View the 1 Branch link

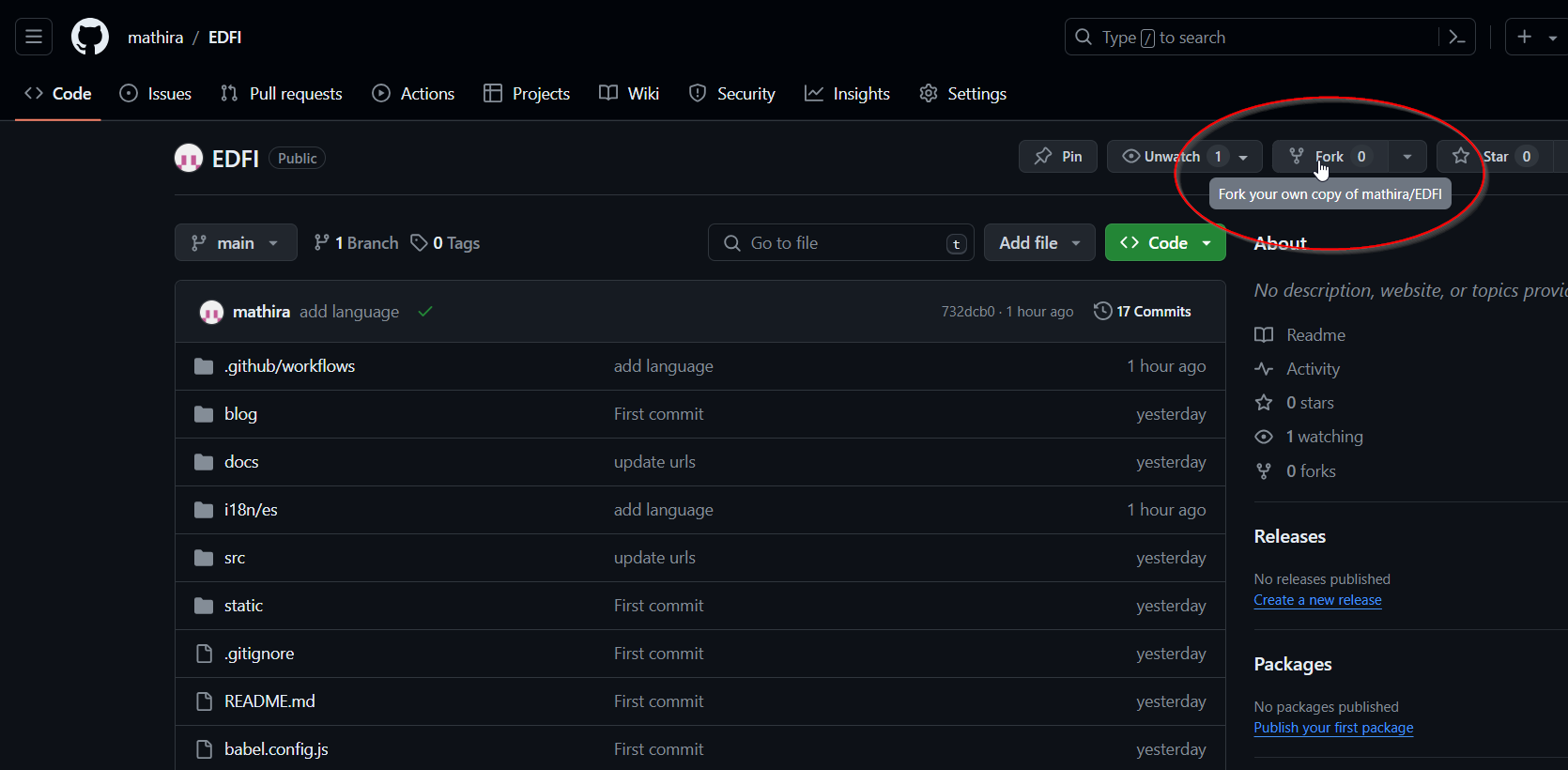(356, 243)
